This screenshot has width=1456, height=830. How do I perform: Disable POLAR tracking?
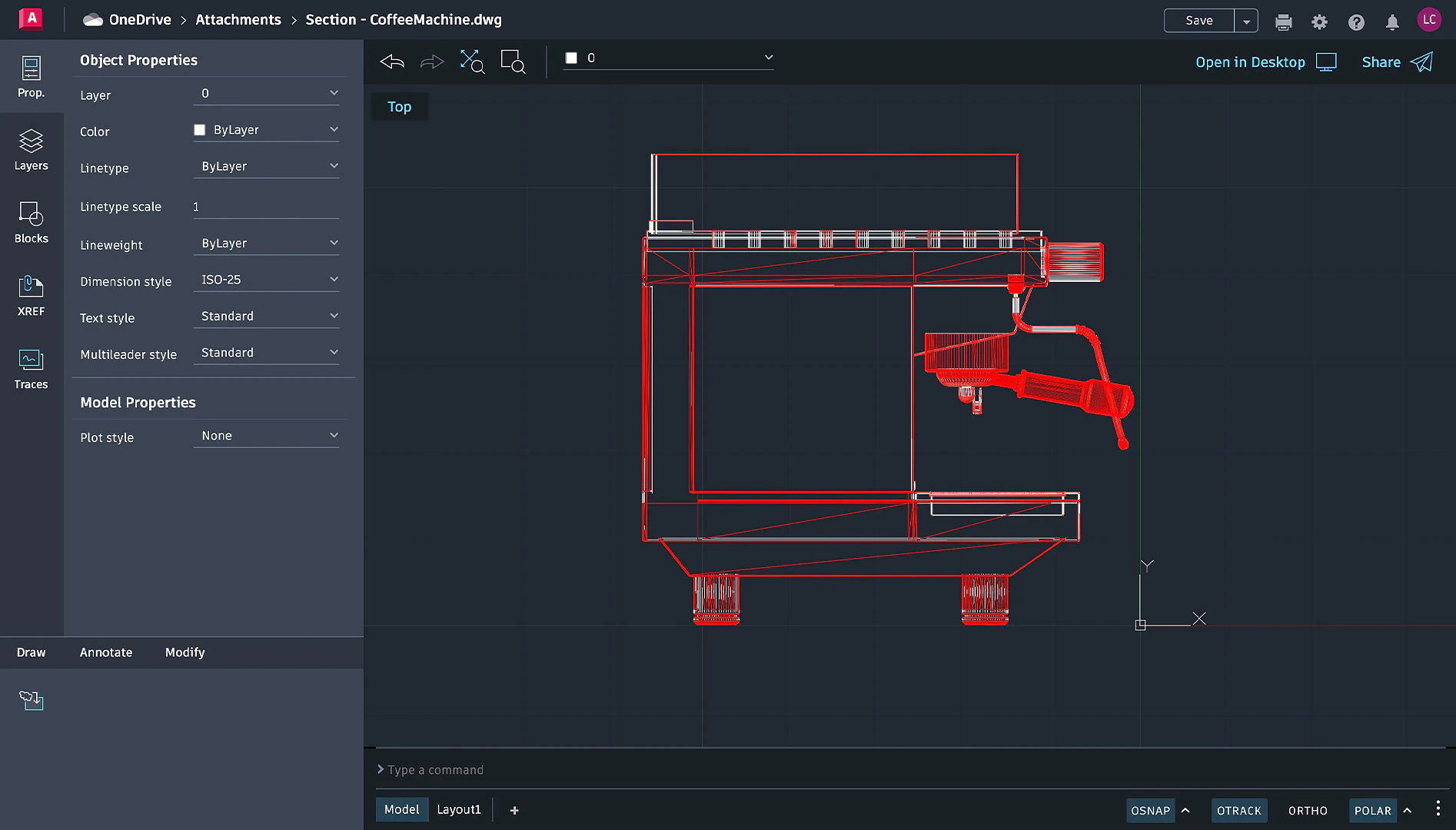click(x=1373, y=810)
